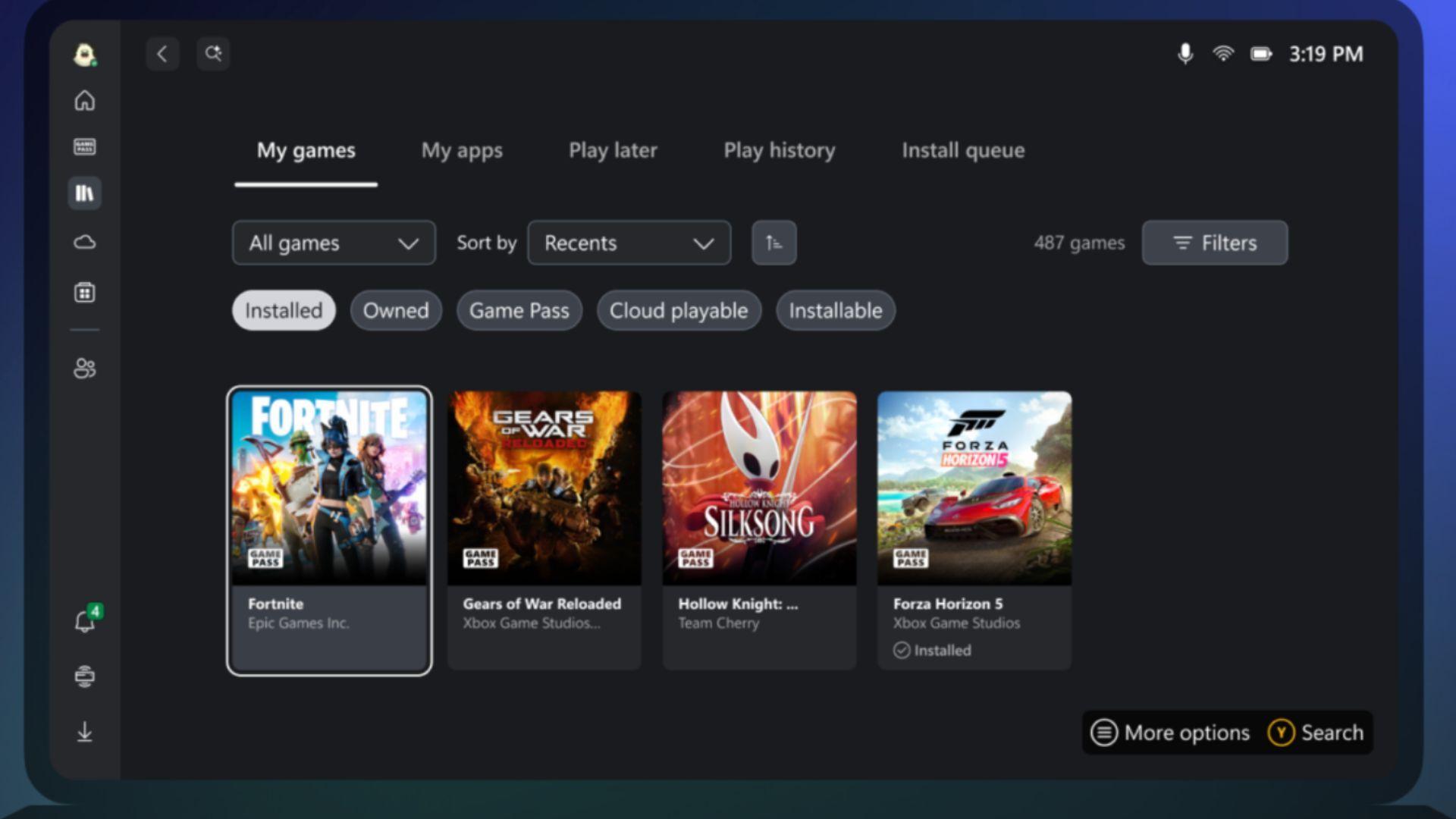This screenshot has height=819, width=1456.
Task: Toggle the Installable filter chip
Action: click(x=836, y=310)
